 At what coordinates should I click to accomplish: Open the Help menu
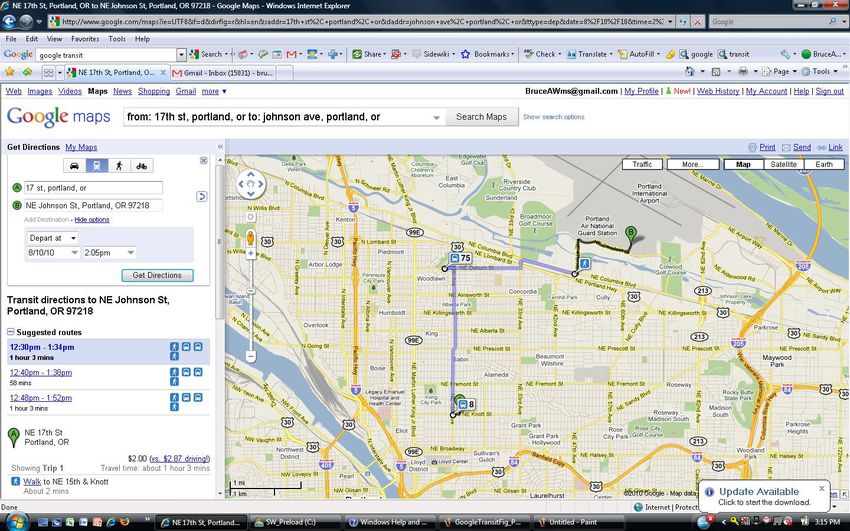coord(142,39)
